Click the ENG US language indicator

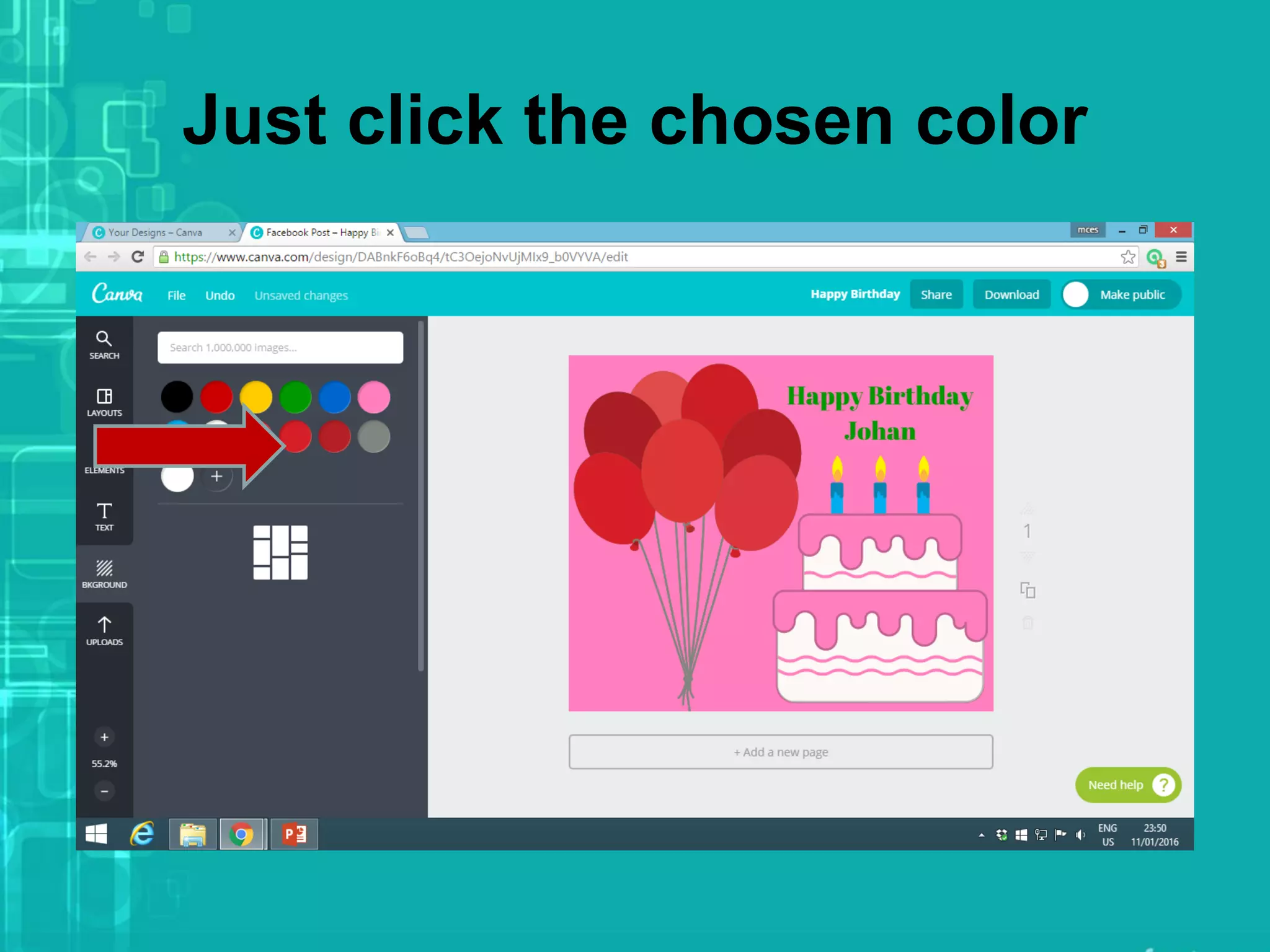point(1108,835)
